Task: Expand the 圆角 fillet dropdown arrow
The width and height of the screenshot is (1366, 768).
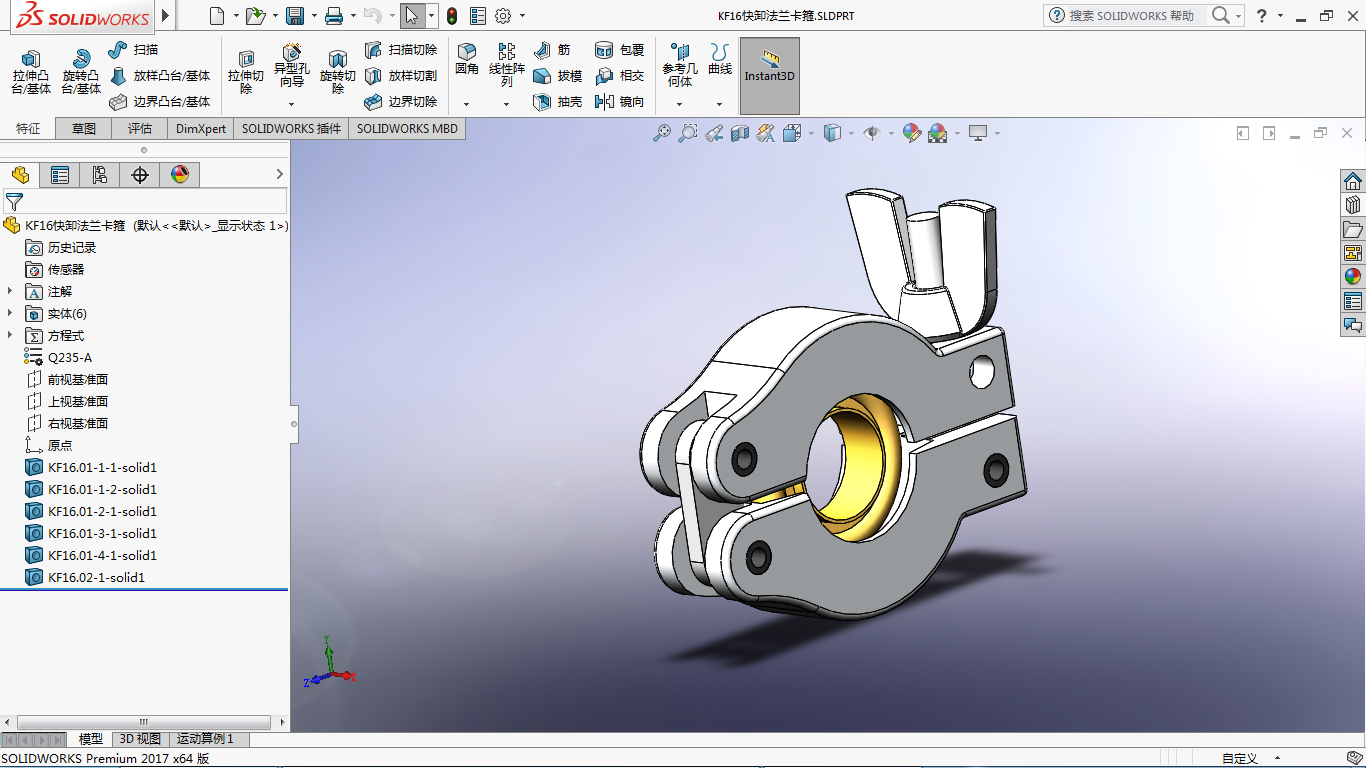Action: click(467, 104)
